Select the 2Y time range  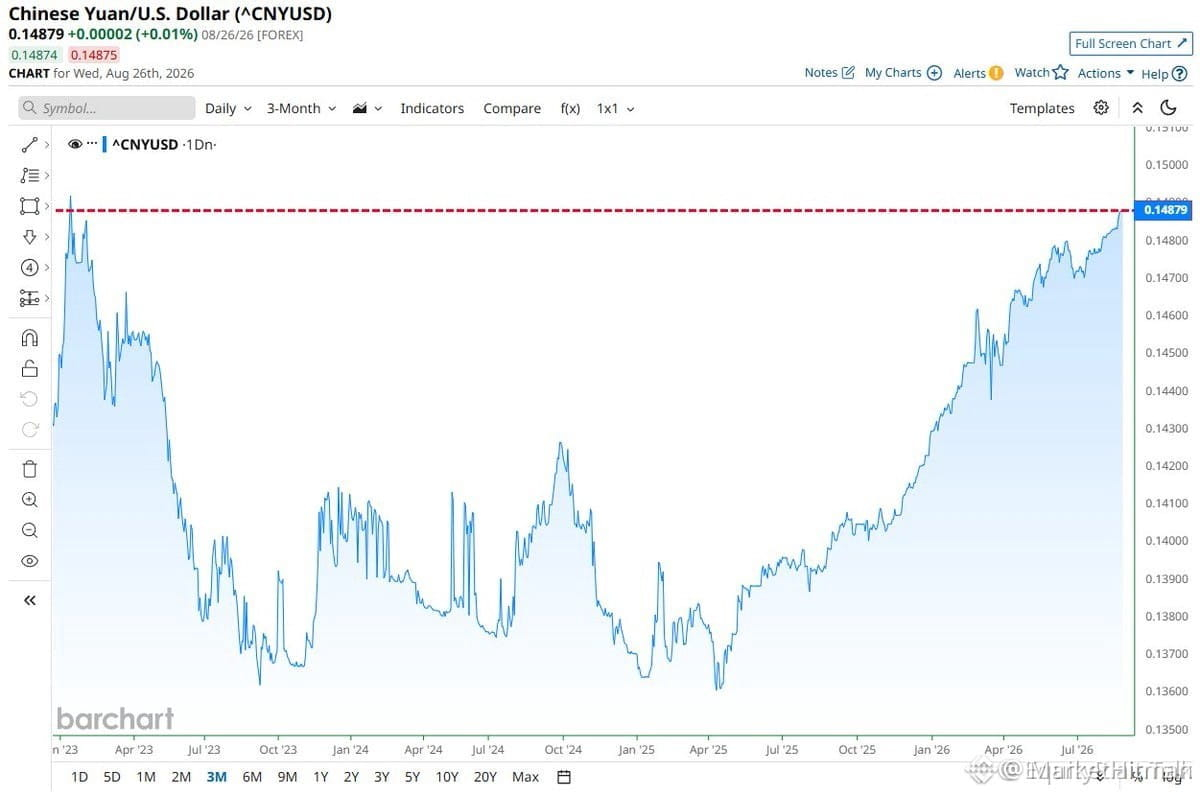coord(351,777)
